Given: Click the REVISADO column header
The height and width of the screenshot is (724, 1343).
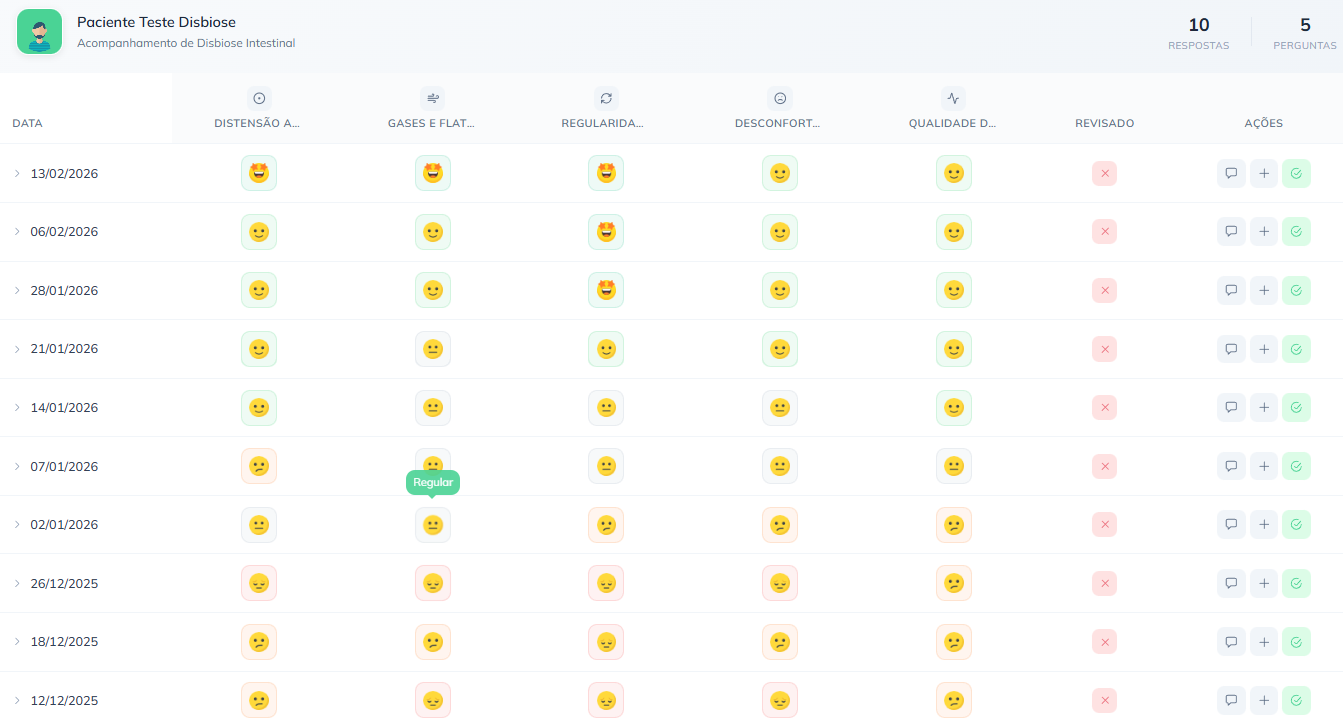Looking at the screenshot, I should tap(1104, 124).
